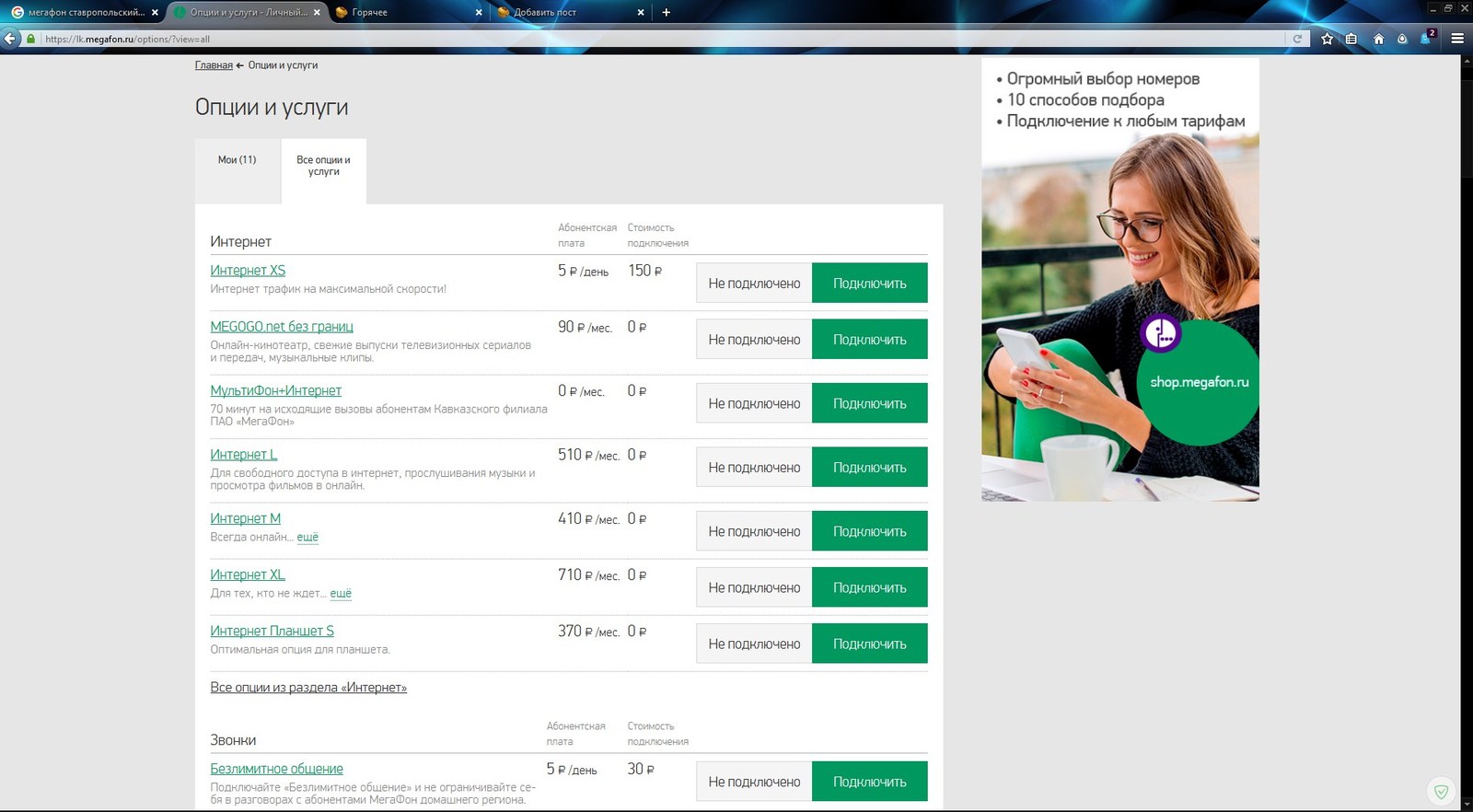Open the 'Интернет M' option link
The image size is (1473, 812).
[245, 519]
